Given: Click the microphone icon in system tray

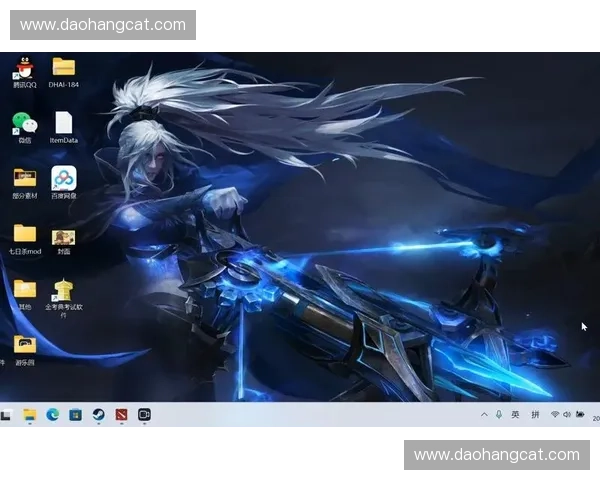Looking at the screenshot, I should [499, 415].
